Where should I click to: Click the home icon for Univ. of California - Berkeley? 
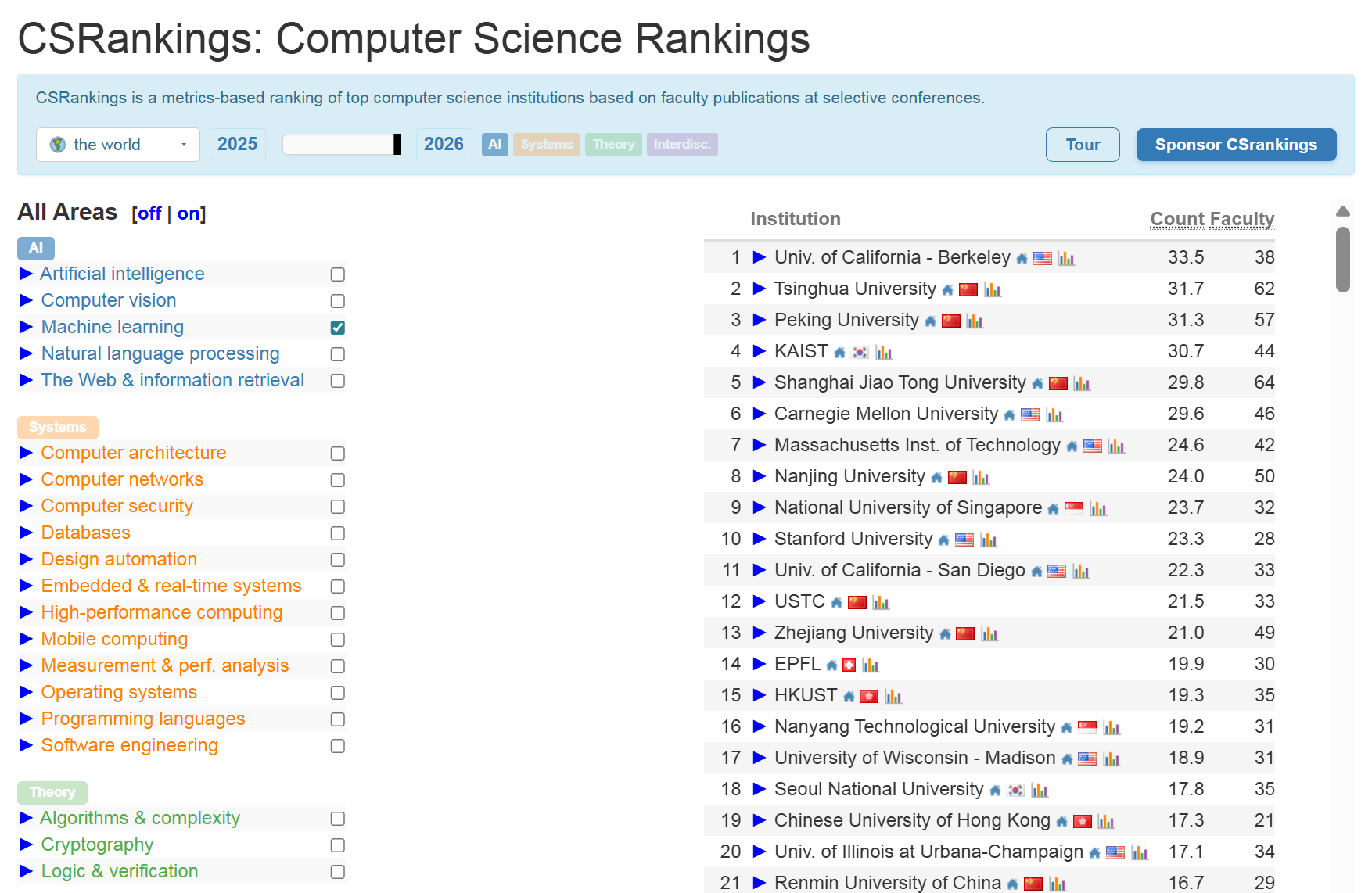(1022, 259)
